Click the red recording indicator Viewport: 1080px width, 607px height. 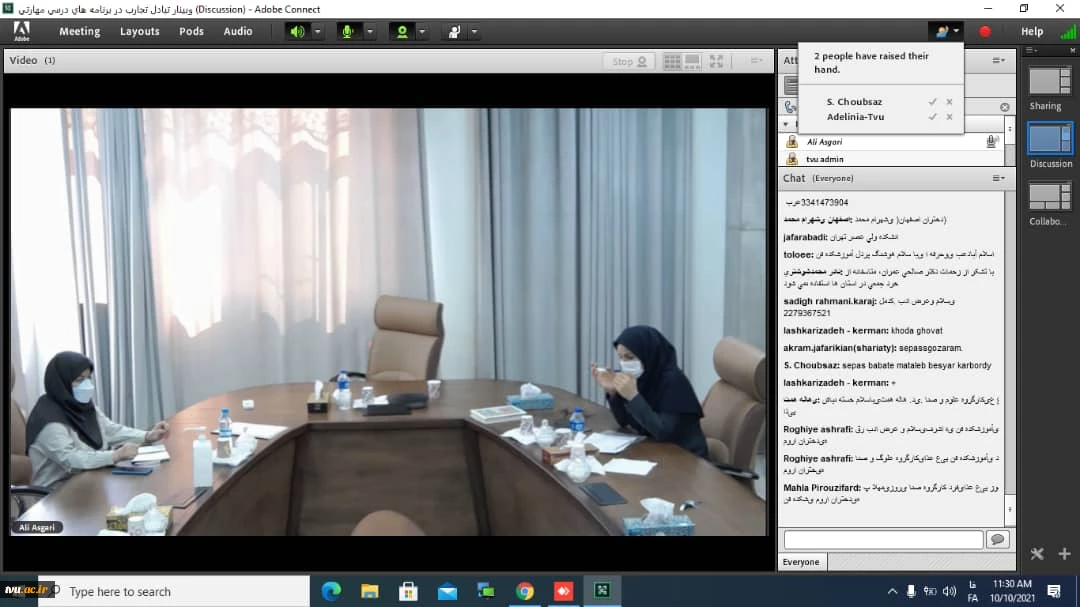point(985,31)
